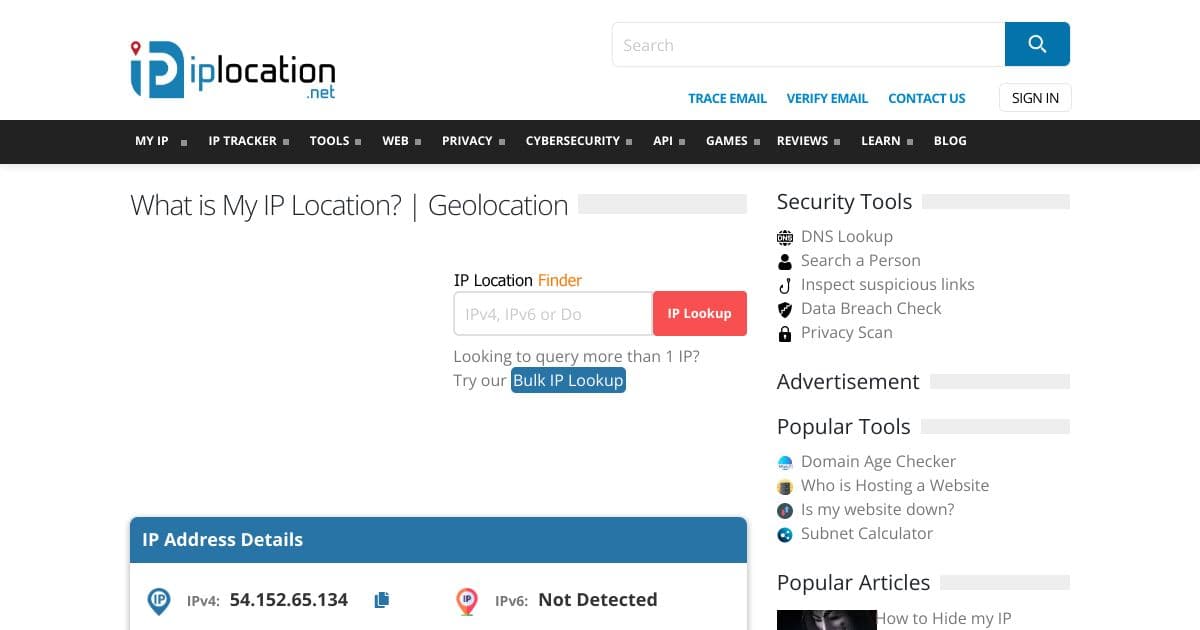Click the DNS Lookup icon
This screenshot has height=630, width=1200.
pos(785,236)
